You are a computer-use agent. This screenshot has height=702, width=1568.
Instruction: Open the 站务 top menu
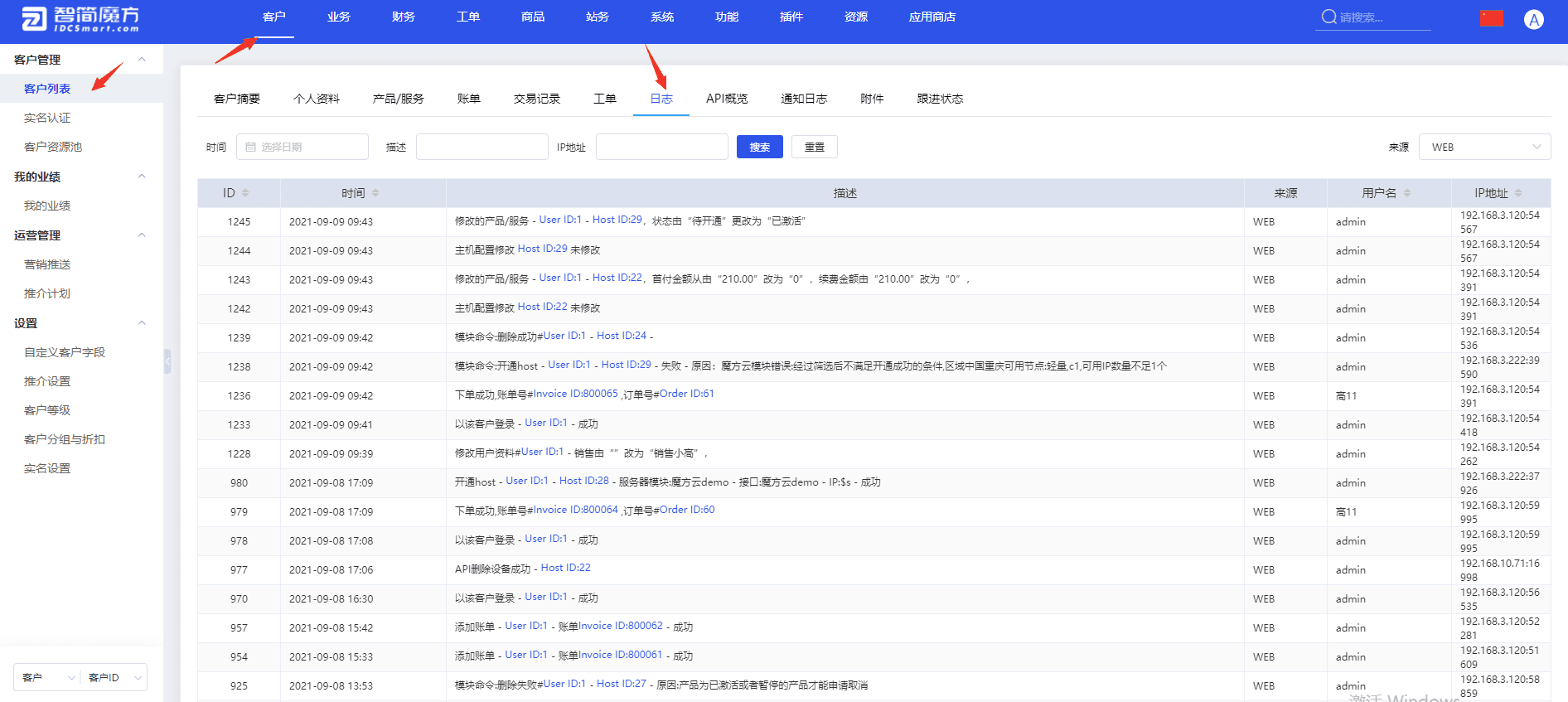coord(598,17)
